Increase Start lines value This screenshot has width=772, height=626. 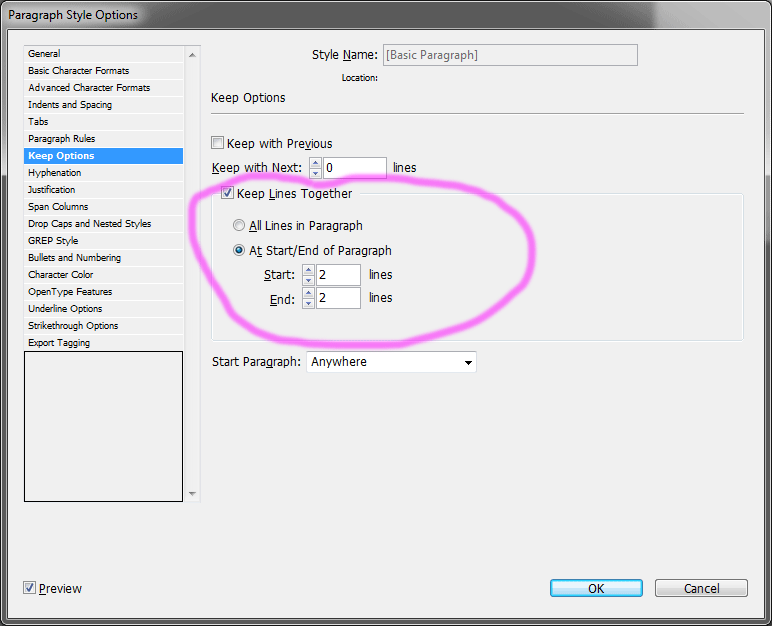click(x=308, y=269)
